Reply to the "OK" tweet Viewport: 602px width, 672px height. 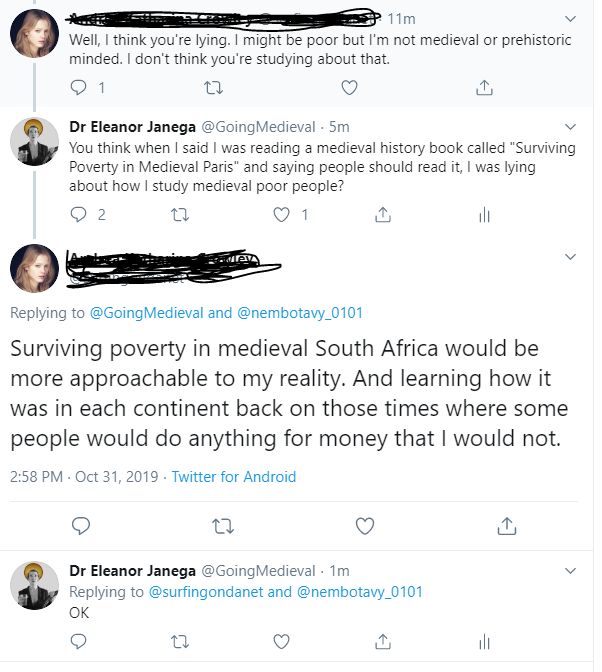tap(78, 641)
